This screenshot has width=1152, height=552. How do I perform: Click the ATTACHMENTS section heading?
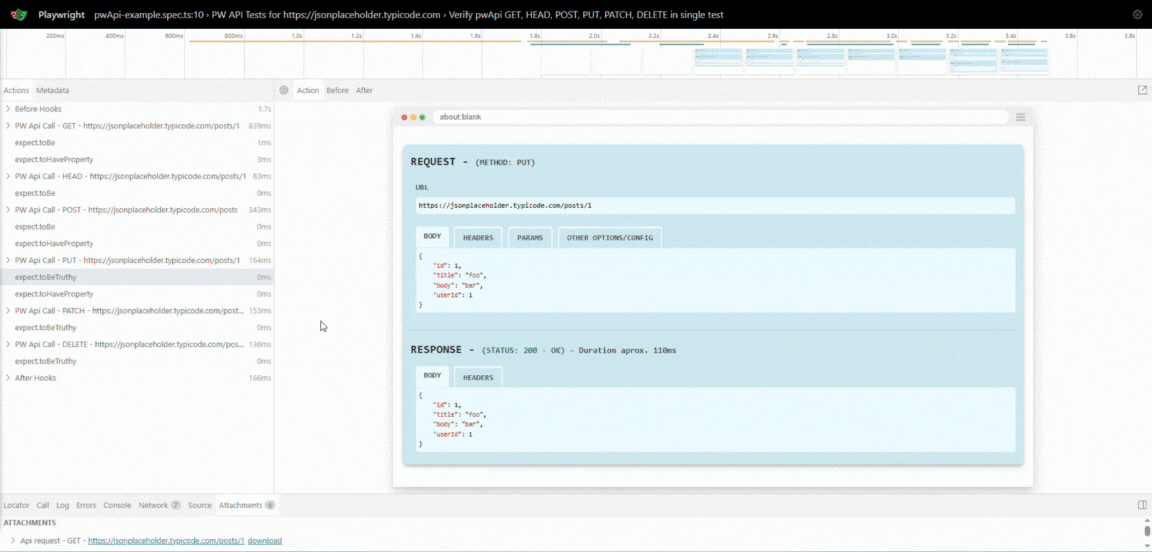(29, 523)
